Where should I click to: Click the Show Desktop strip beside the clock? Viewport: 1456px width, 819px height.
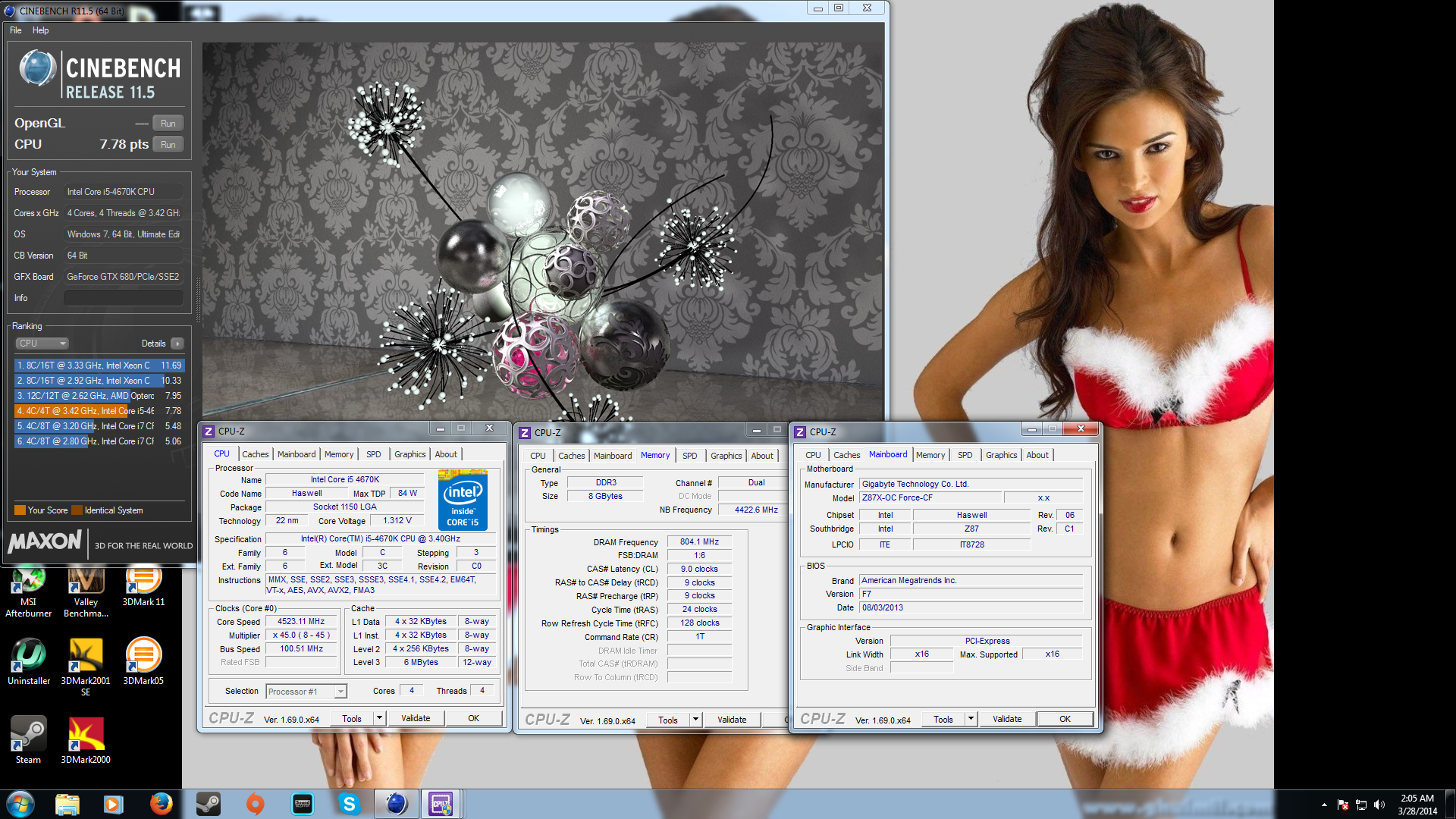coord(1450,804)
